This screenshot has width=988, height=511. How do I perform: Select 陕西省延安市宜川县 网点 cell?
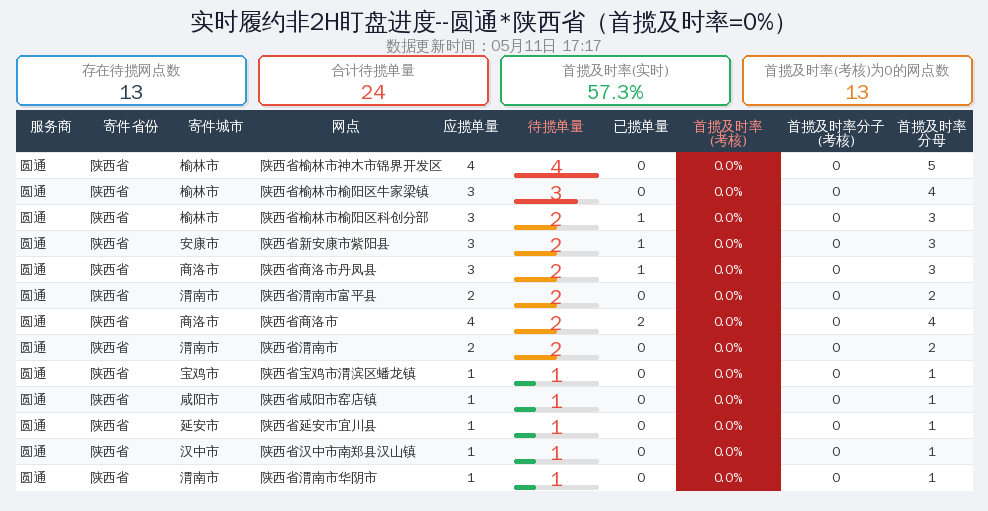[318, 425]
